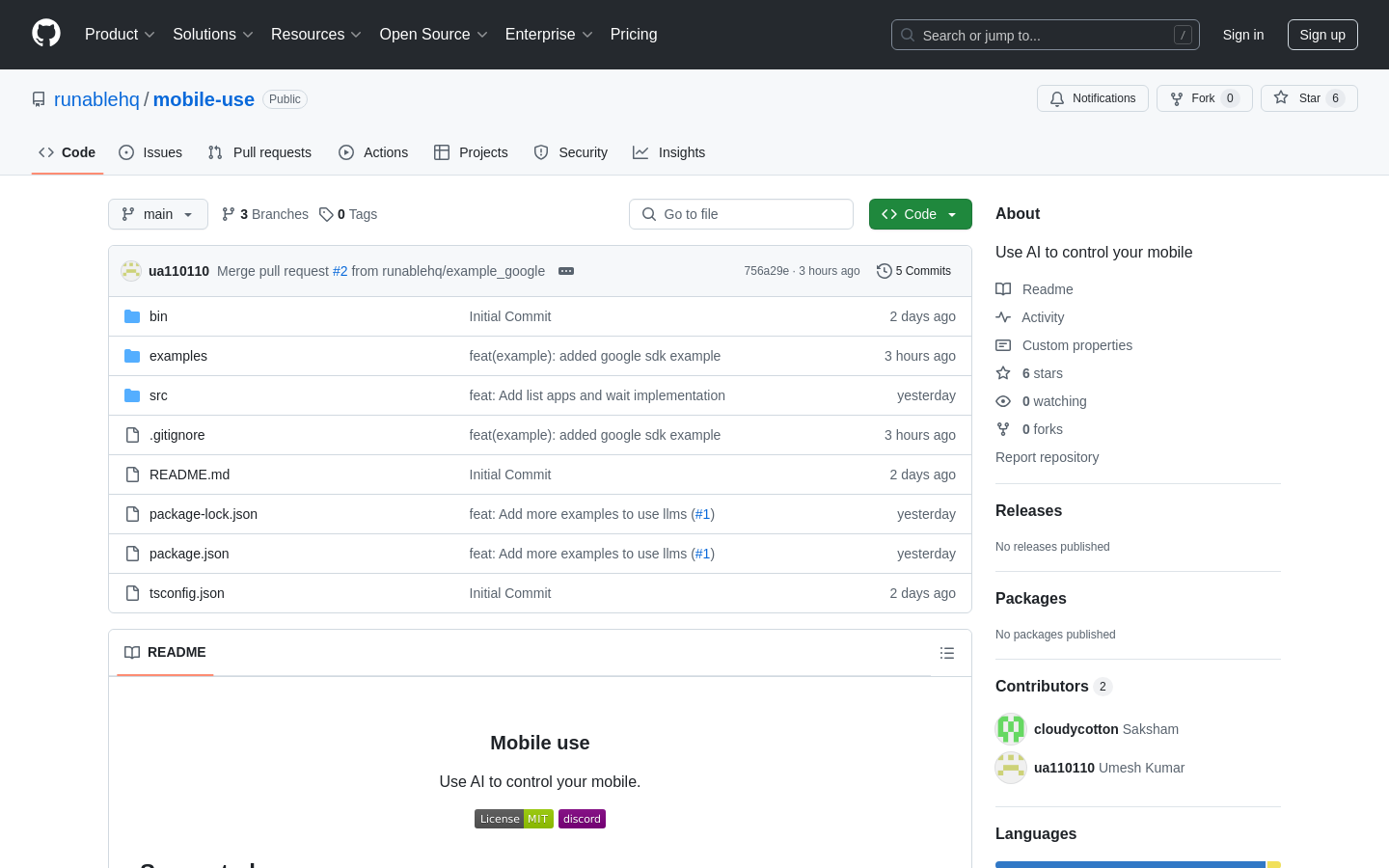Click the blue language bar segment
Viewport: 1389px width, 868px height.
(x=1130, y=864)
